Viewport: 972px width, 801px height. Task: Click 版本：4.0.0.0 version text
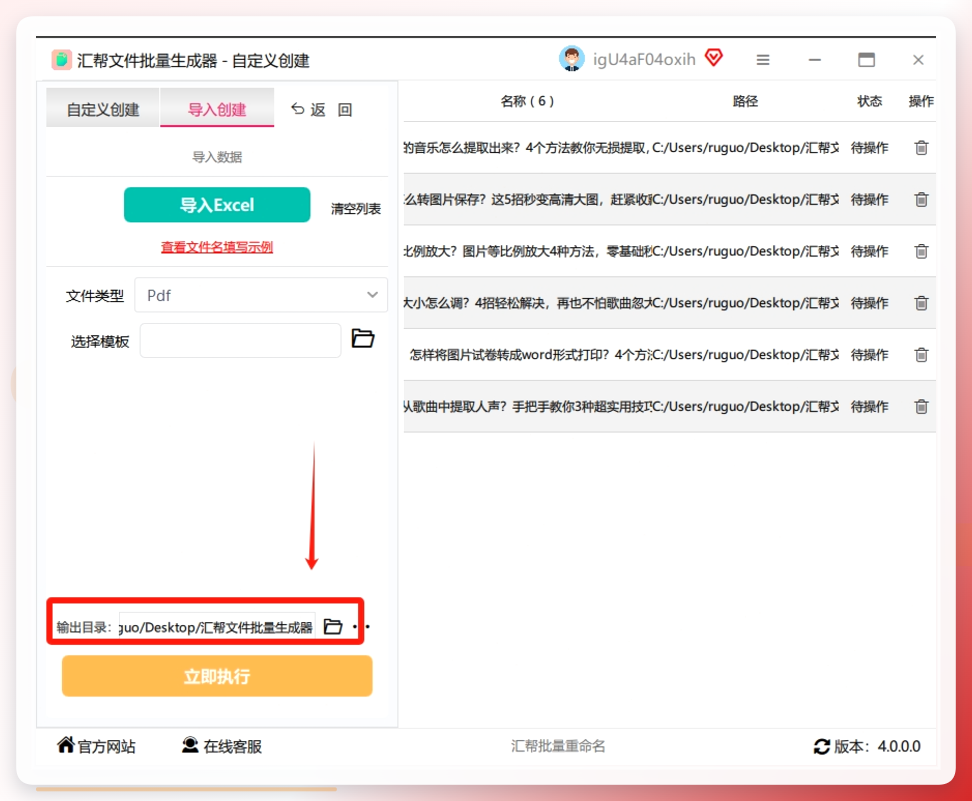[877, 746]
